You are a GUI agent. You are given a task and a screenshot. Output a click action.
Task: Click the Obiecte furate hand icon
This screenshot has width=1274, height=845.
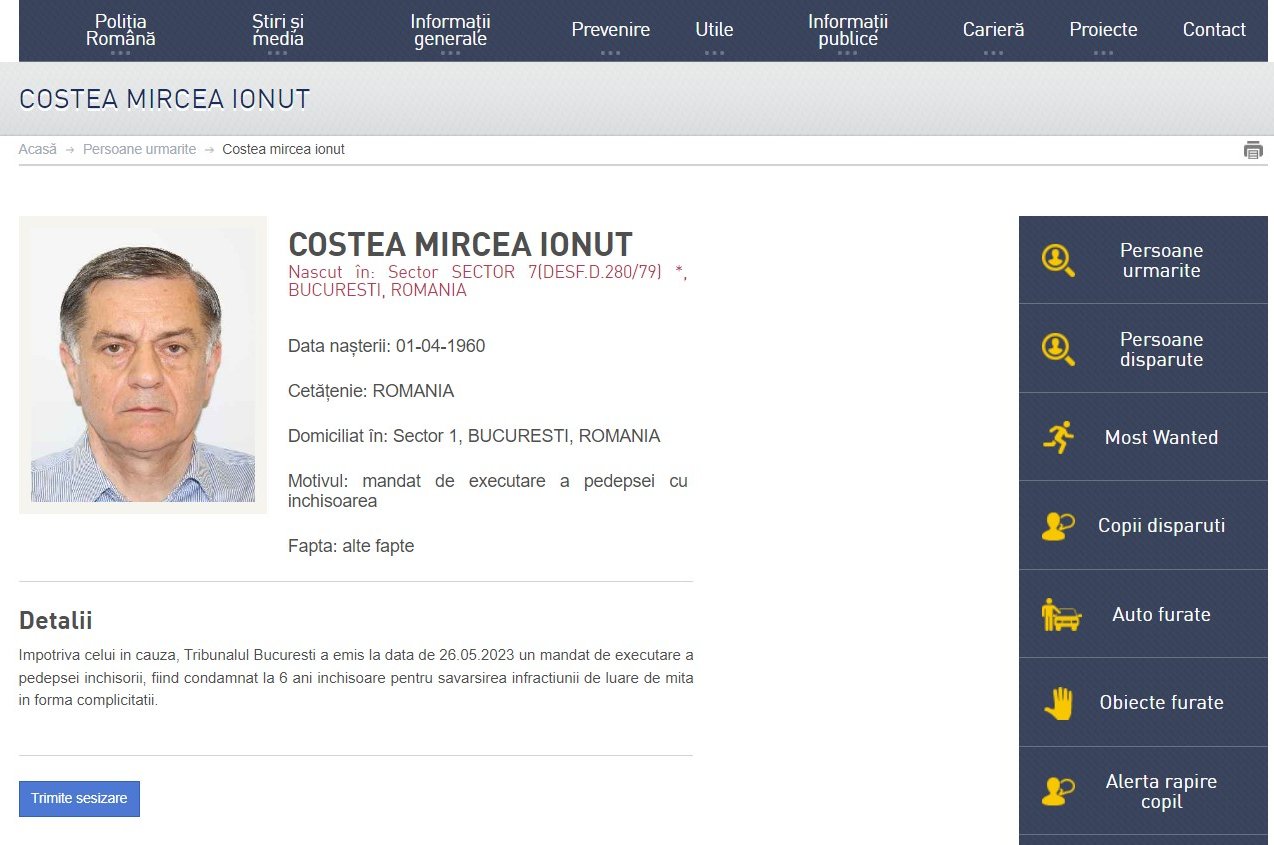pyautogui.click(x=1058, y=703)
